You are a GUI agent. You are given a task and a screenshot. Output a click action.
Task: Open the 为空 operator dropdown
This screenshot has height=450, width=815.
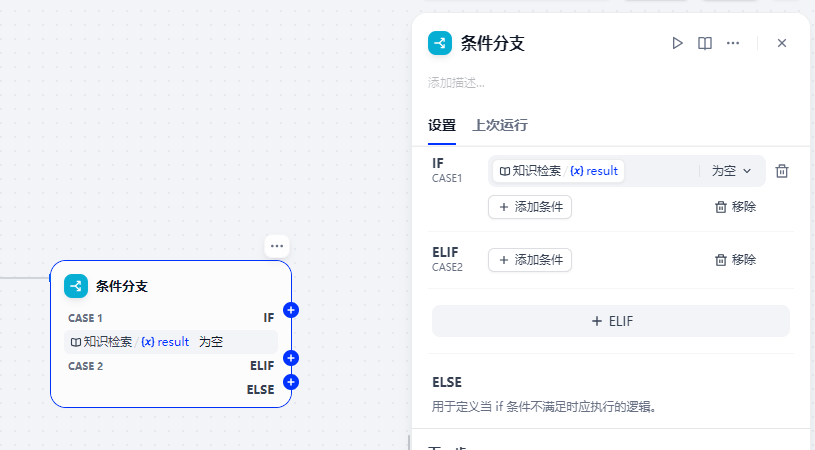pyautogui.click(x=731, y=171)
